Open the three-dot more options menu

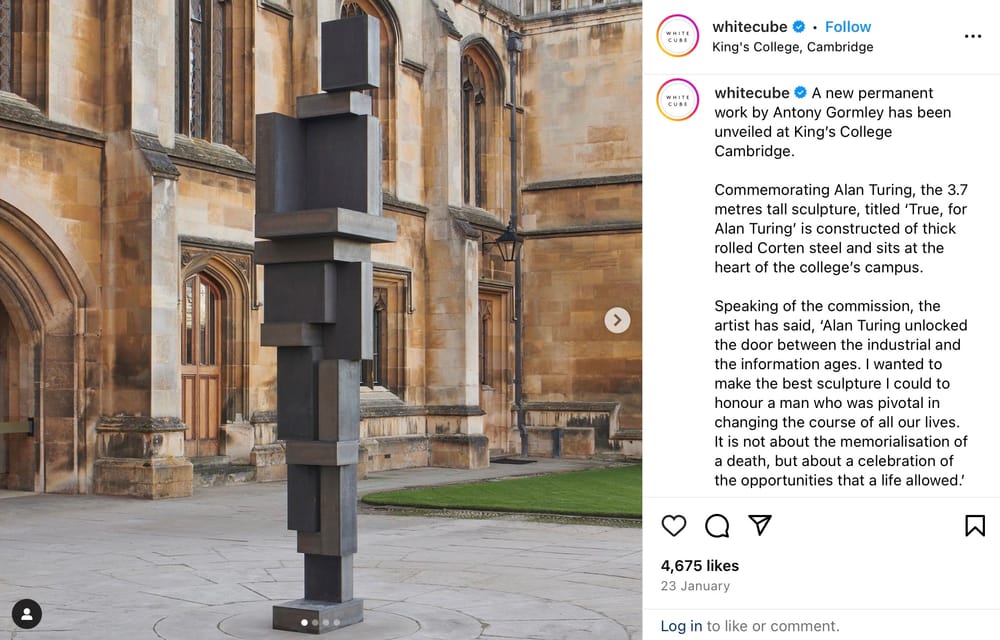pos(972,36)
